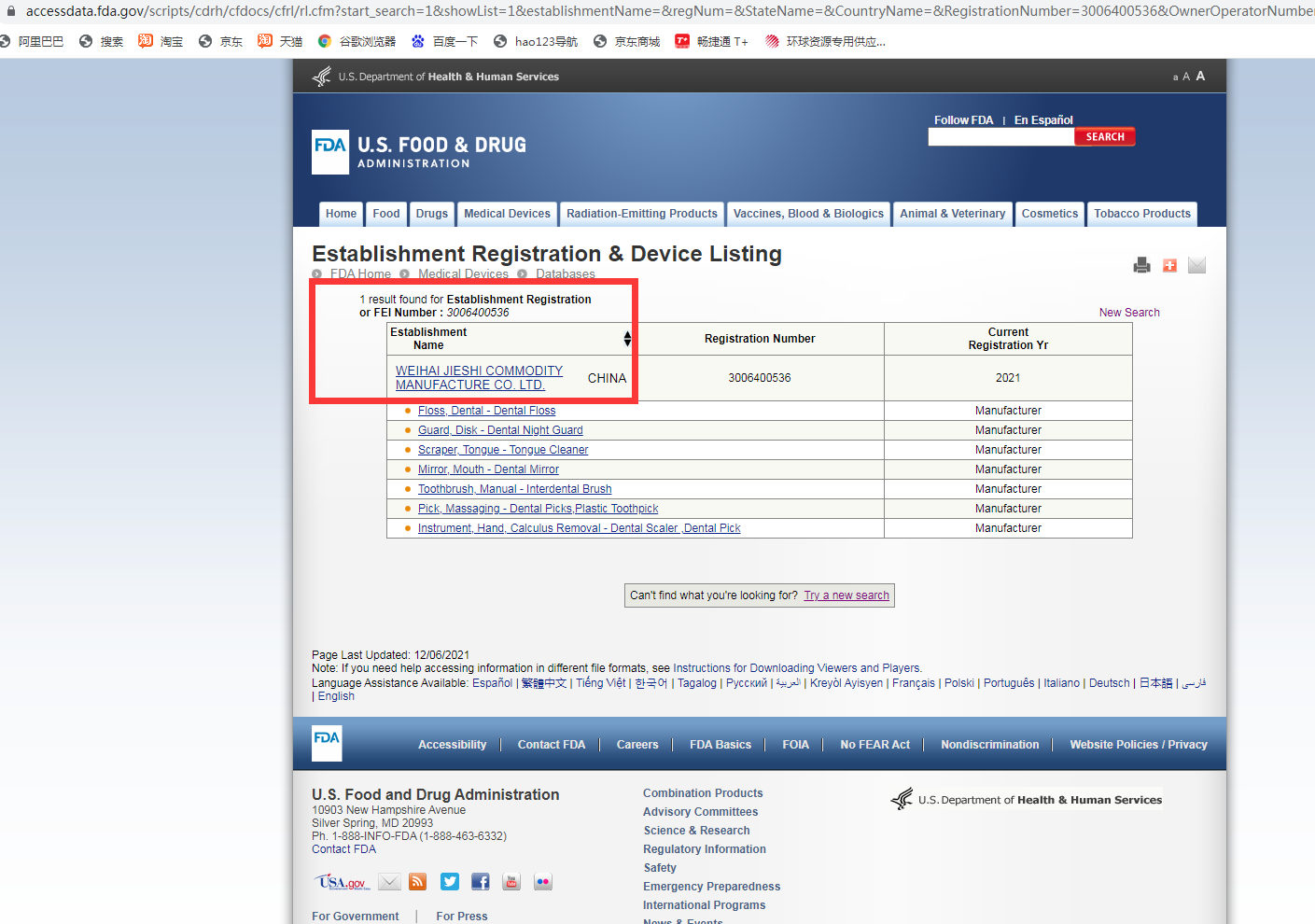Open the Medical Devices tab

[507, 214]
